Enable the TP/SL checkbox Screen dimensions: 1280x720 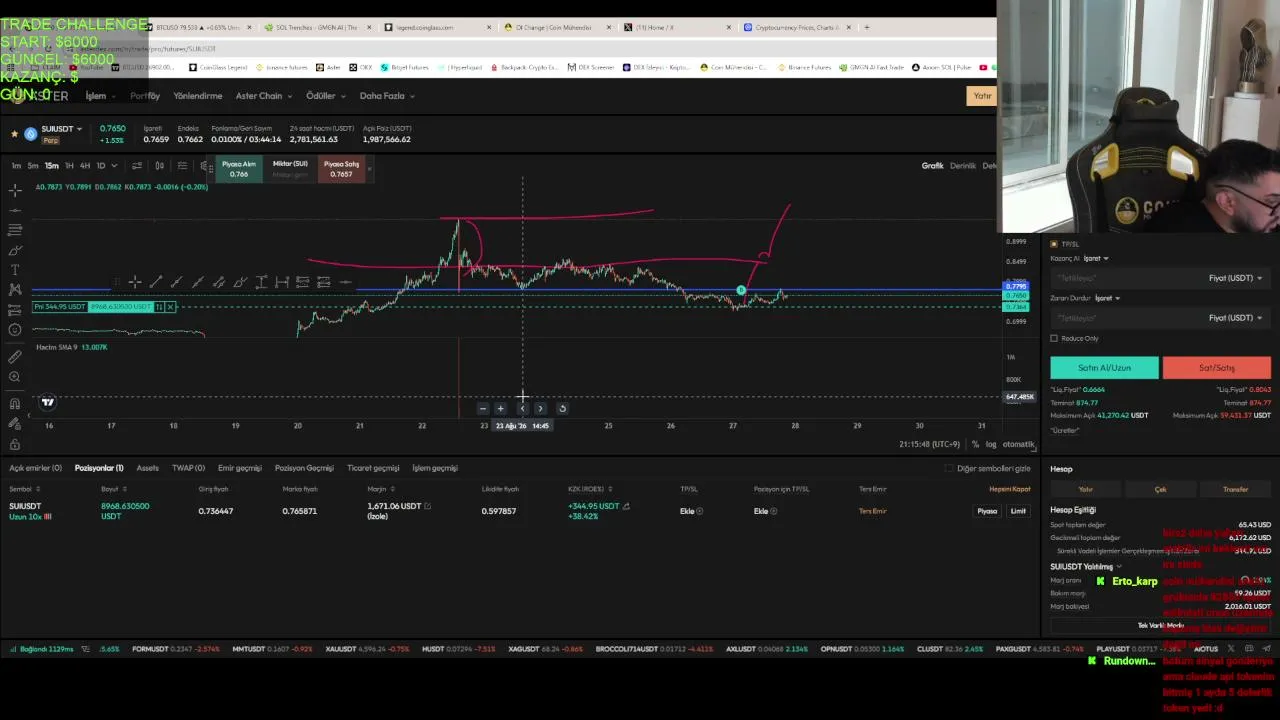pos(1054,244)
